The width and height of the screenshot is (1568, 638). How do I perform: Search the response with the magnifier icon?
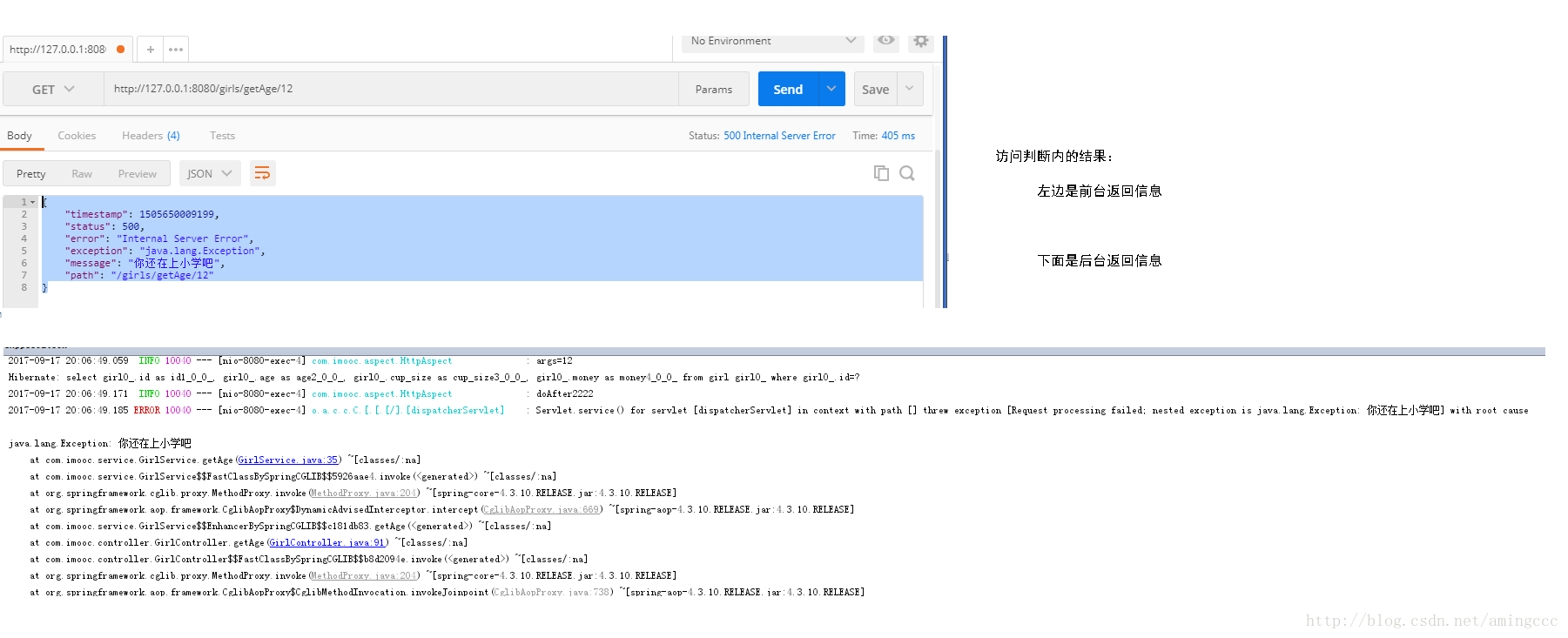907,173
